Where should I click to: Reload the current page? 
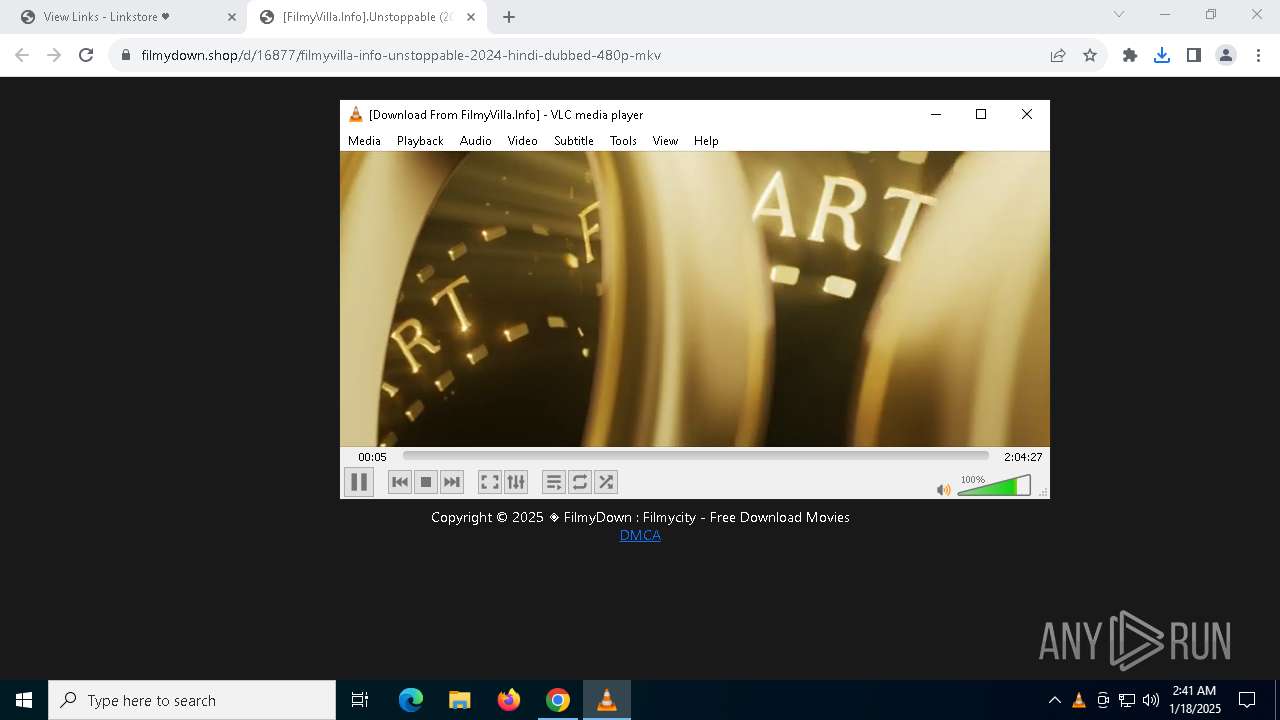coord(86,55)
